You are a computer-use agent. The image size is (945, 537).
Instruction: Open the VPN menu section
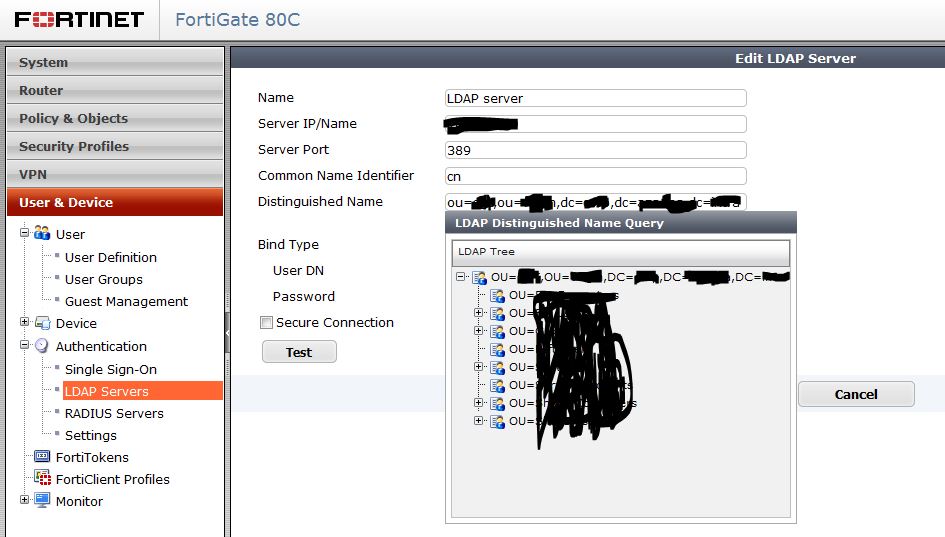tap(115, 174)
